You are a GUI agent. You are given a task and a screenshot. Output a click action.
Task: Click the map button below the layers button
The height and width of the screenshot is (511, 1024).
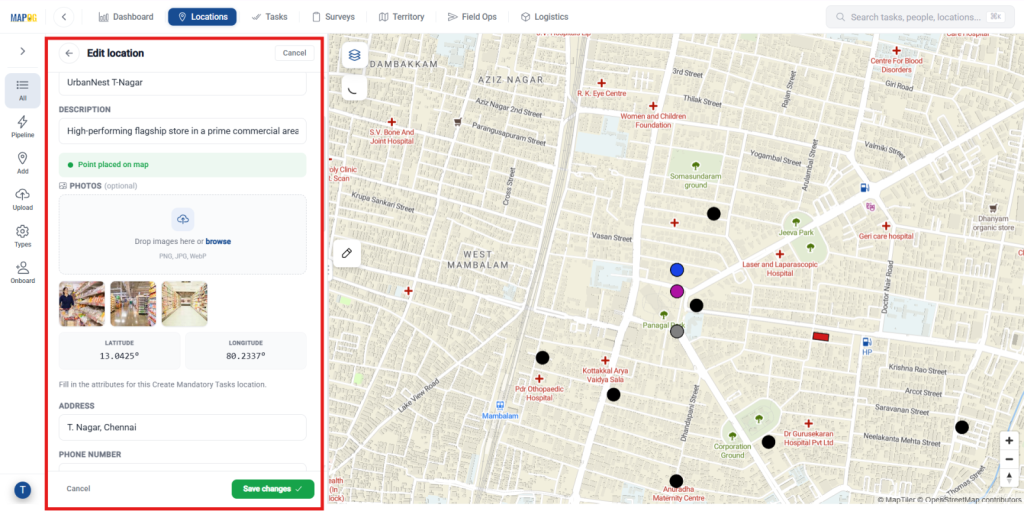(355, 87)
